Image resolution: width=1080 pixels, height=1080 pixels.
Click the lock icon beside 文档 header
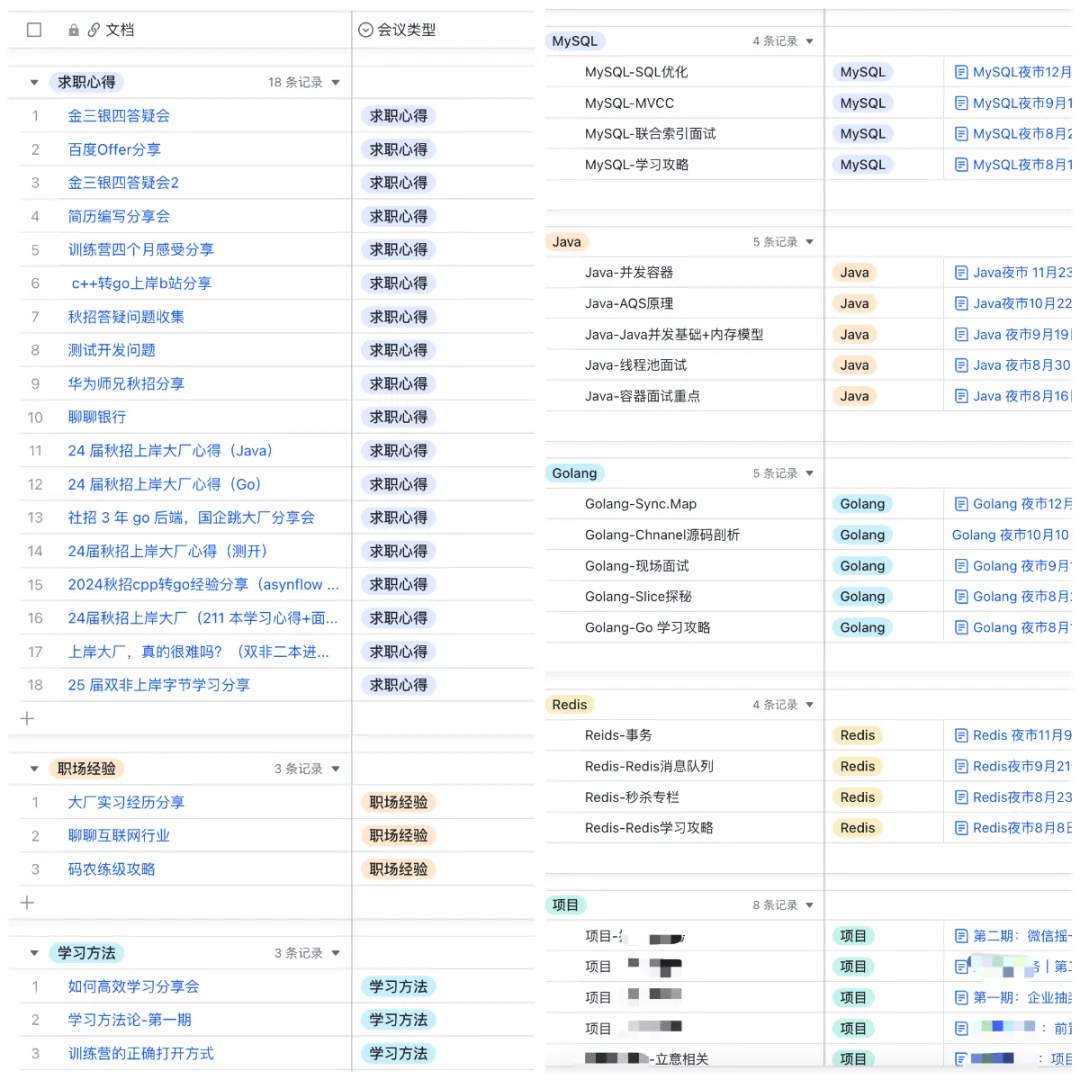tap(74, 30)
